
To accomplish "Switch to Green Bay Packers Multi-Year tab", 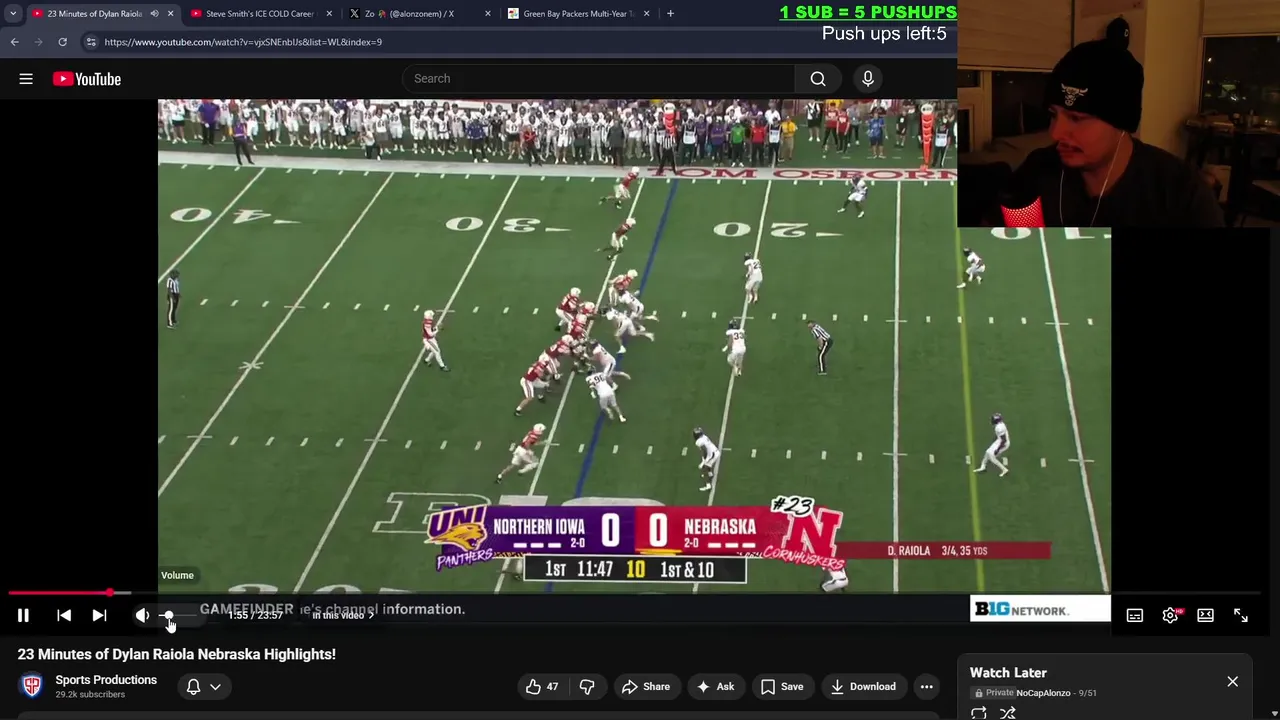I will click(578, 14).
